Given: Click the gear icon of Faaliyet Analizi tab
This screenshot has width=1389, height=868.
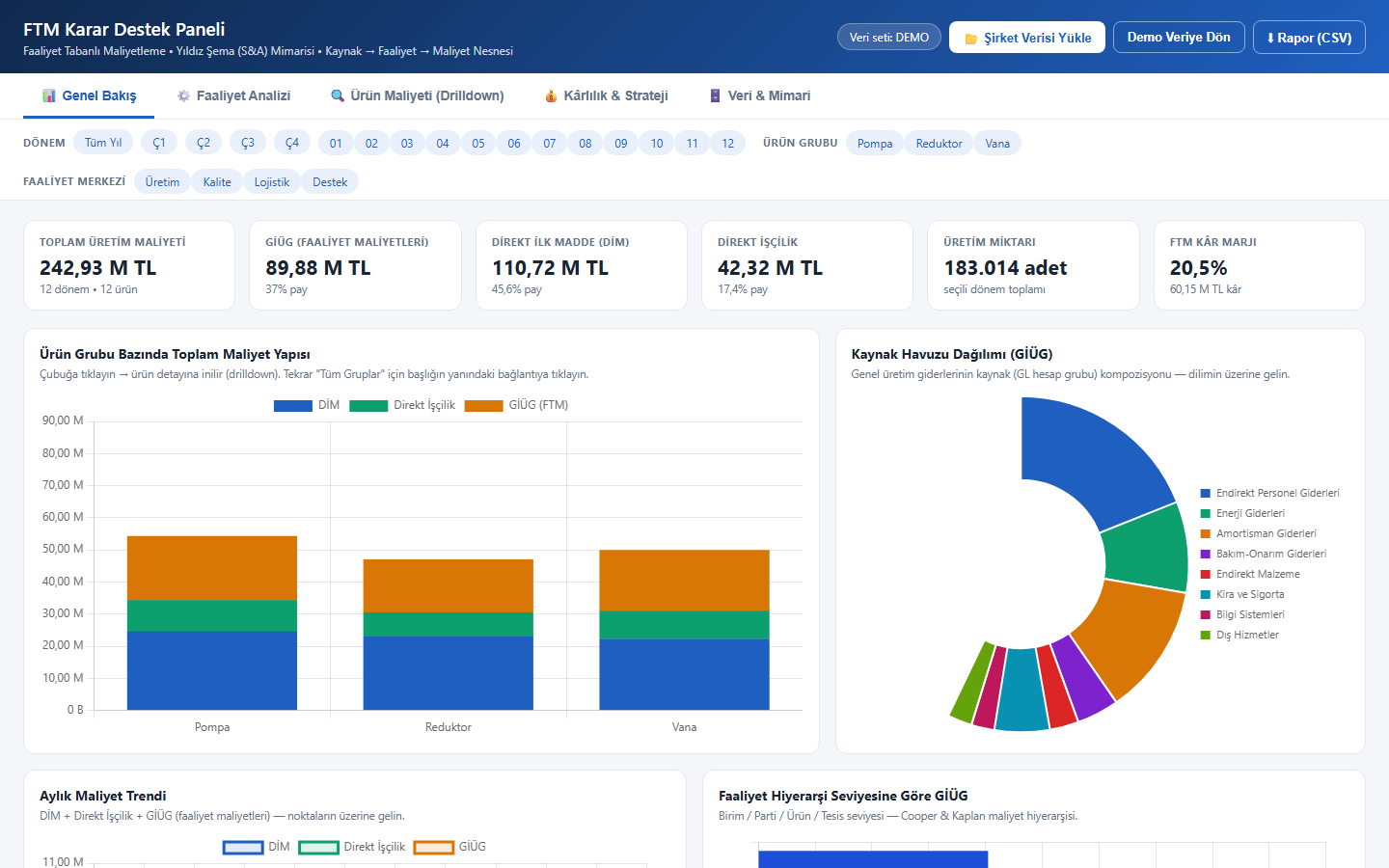Looking at the screenshot, I should pyautogui.click(x=183, y=95).
